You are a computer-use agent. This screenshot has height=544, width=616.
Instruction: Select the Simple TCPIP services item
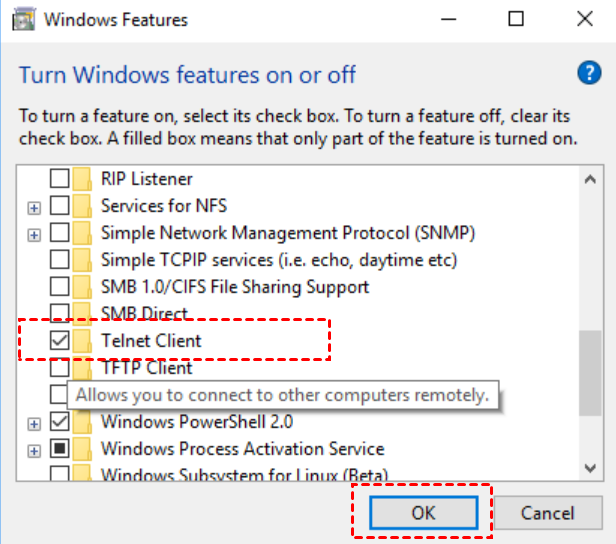278,260
